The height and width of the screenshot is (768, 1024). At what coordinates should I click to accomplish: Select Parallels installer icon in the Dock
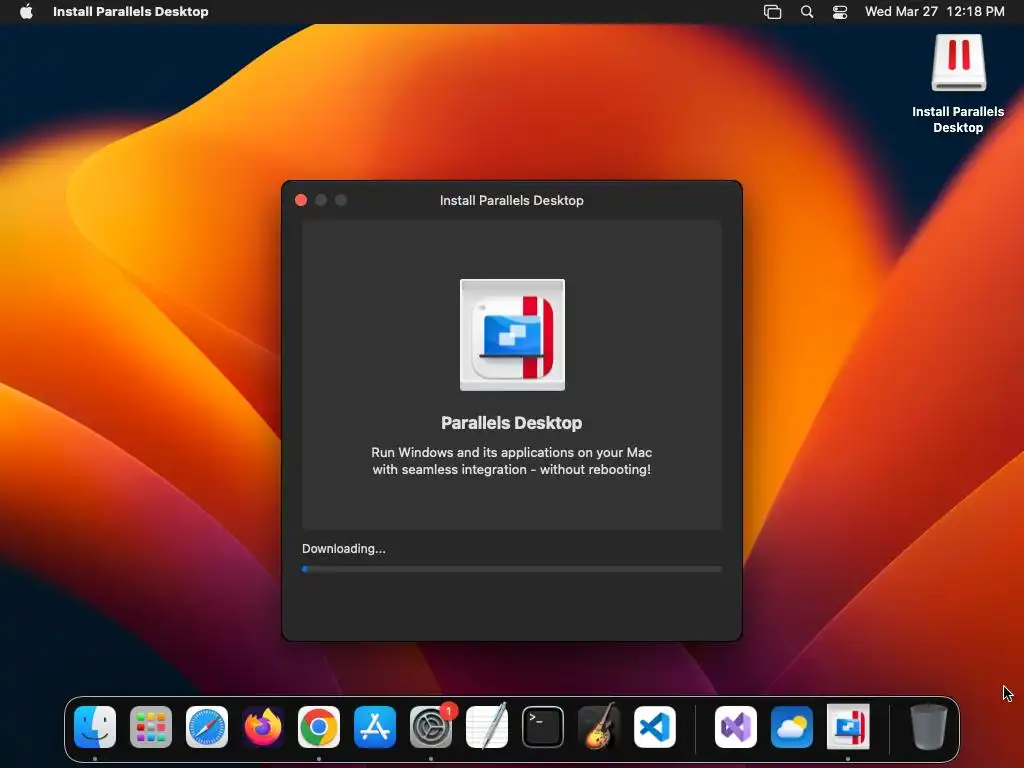[x=848, y=726]
